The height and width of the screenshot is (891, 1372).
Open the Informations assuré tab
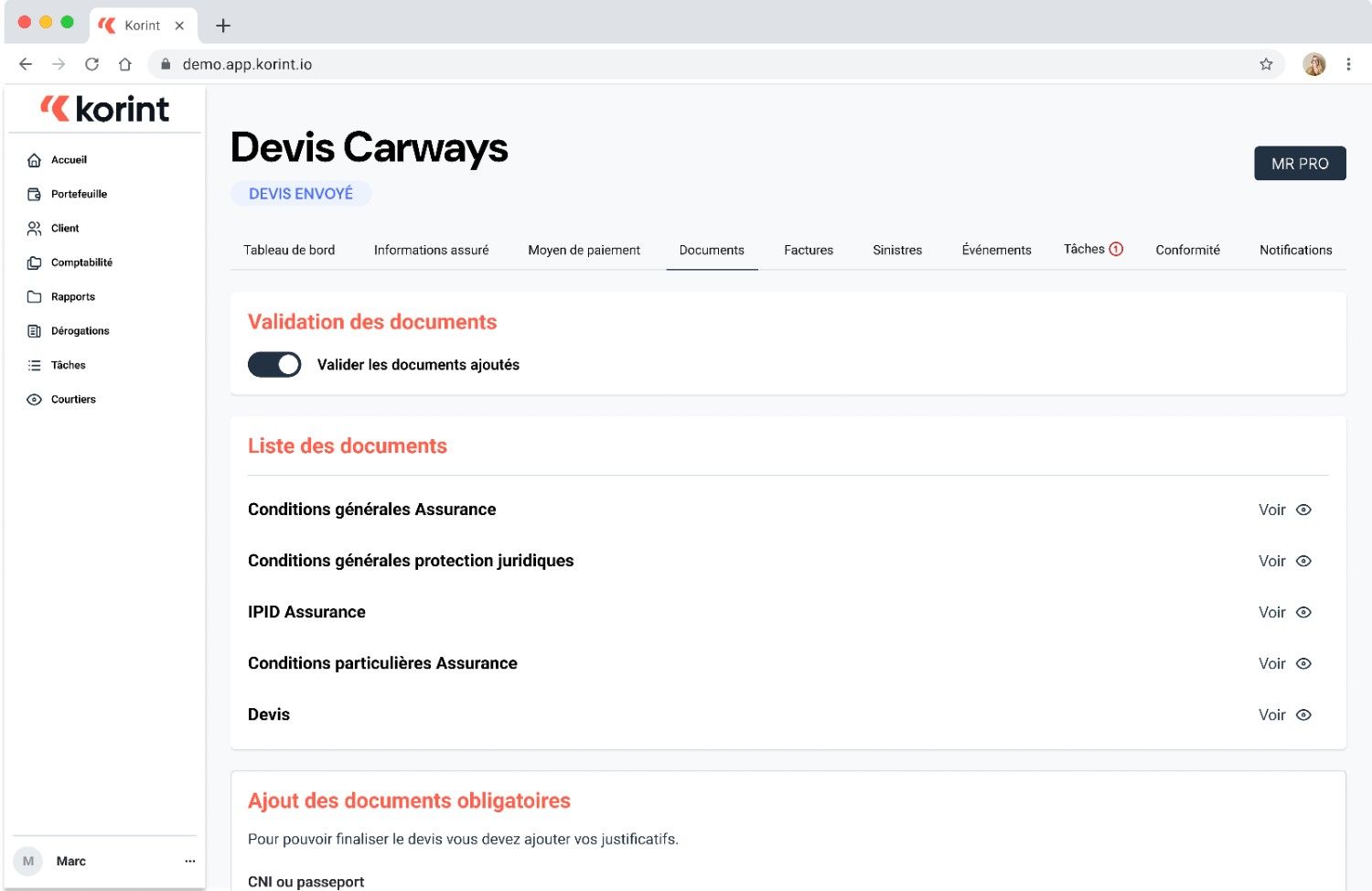pos(431,250)
